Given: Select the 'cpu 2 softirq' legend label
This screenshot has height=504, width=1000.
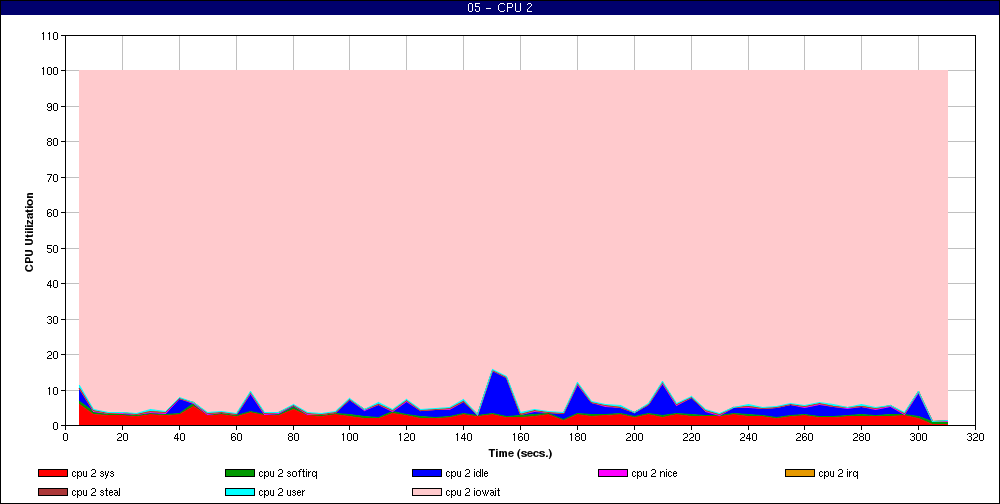Looking at the screenshot, I should coord(288,473).
